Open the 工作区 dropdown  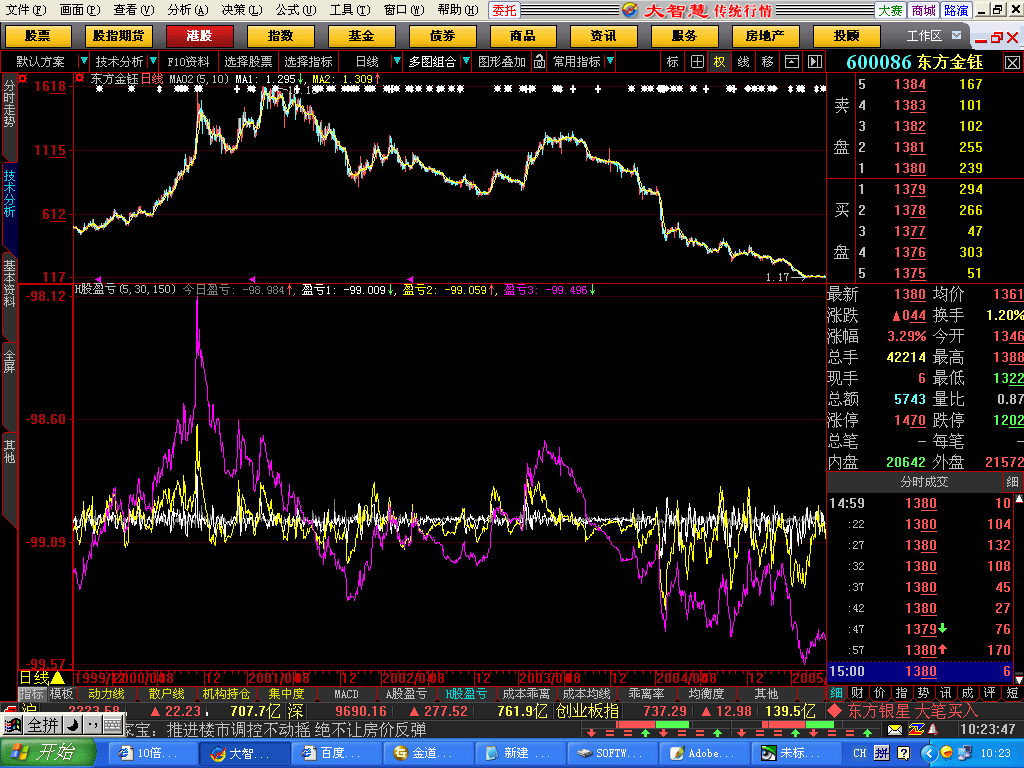click(x=957, y=35)
